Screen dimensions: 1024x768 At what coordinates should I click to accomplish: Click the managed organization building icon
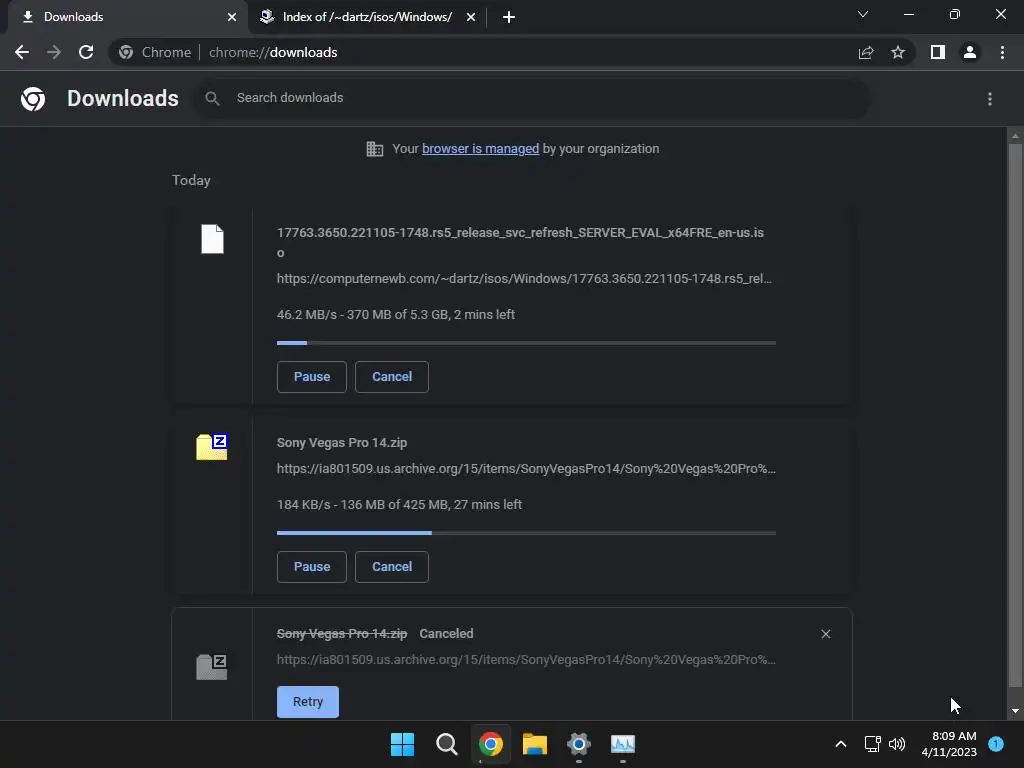pyautogui.click(x=375, y=149)
